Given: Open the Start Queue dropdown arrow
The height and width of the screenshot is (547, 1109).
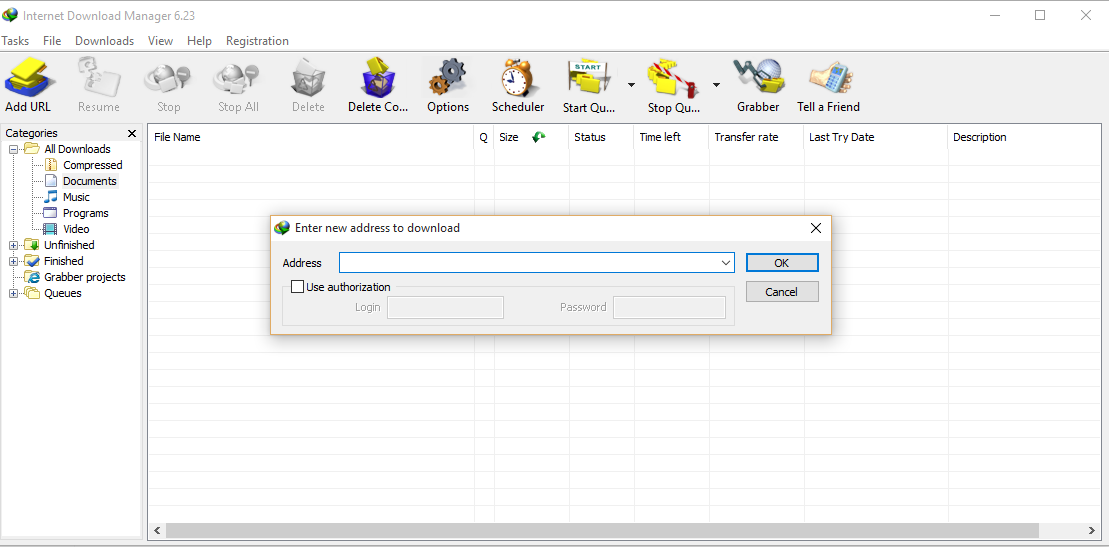Looking at the screenshot, I should click(631, 85).
